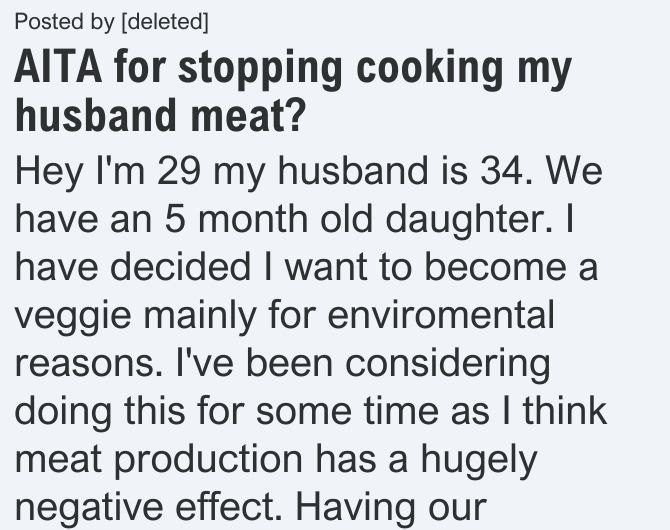This screenshot has height=530, width=670.
Task: Click the word 'AITA' in the title
Action: (58, 68)
